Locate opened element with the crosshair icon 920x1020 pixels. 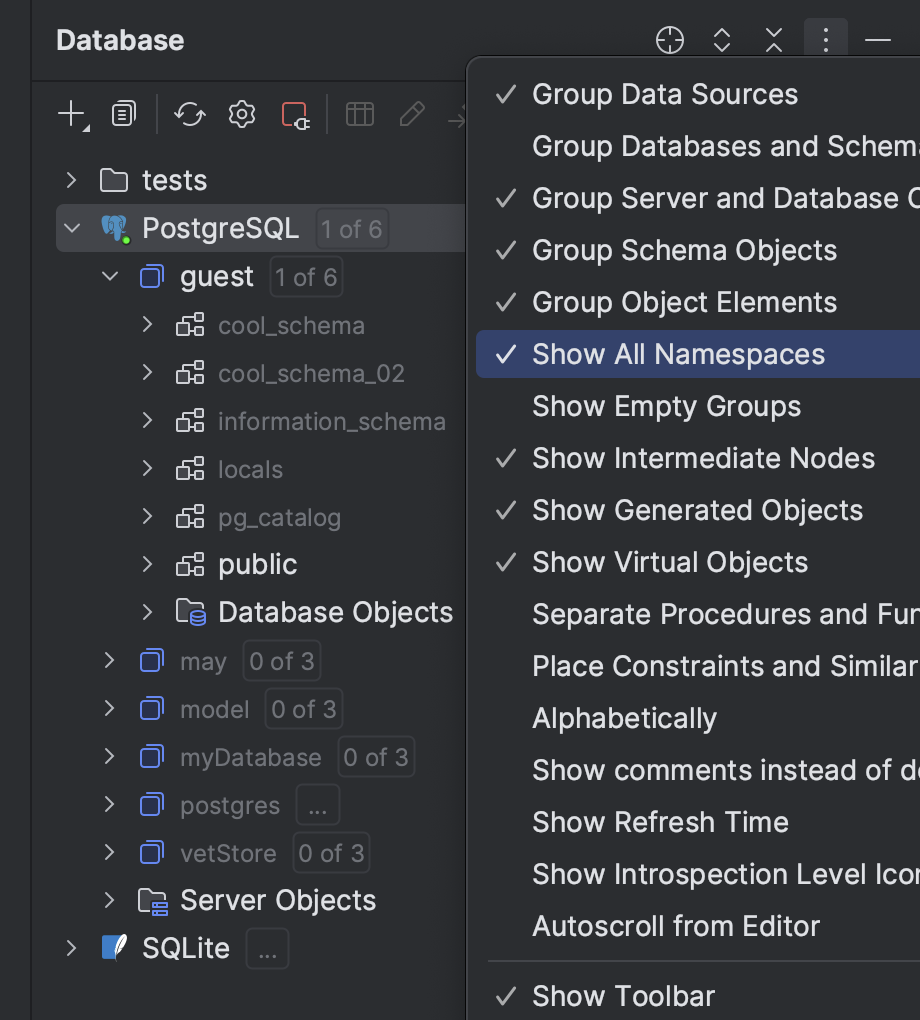tap(669, 40)
